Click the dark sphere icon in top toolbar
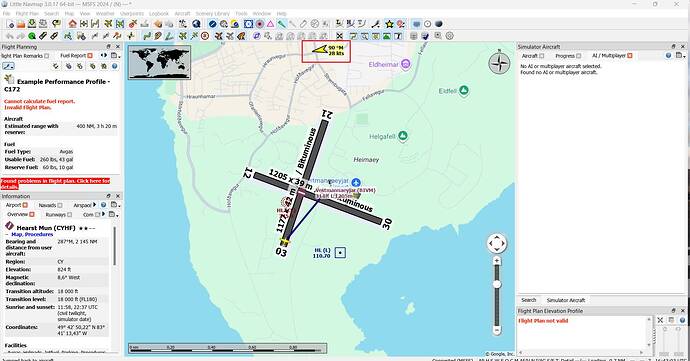The width and height of the screenshot is (690, 361). click(x=439, y=24)
